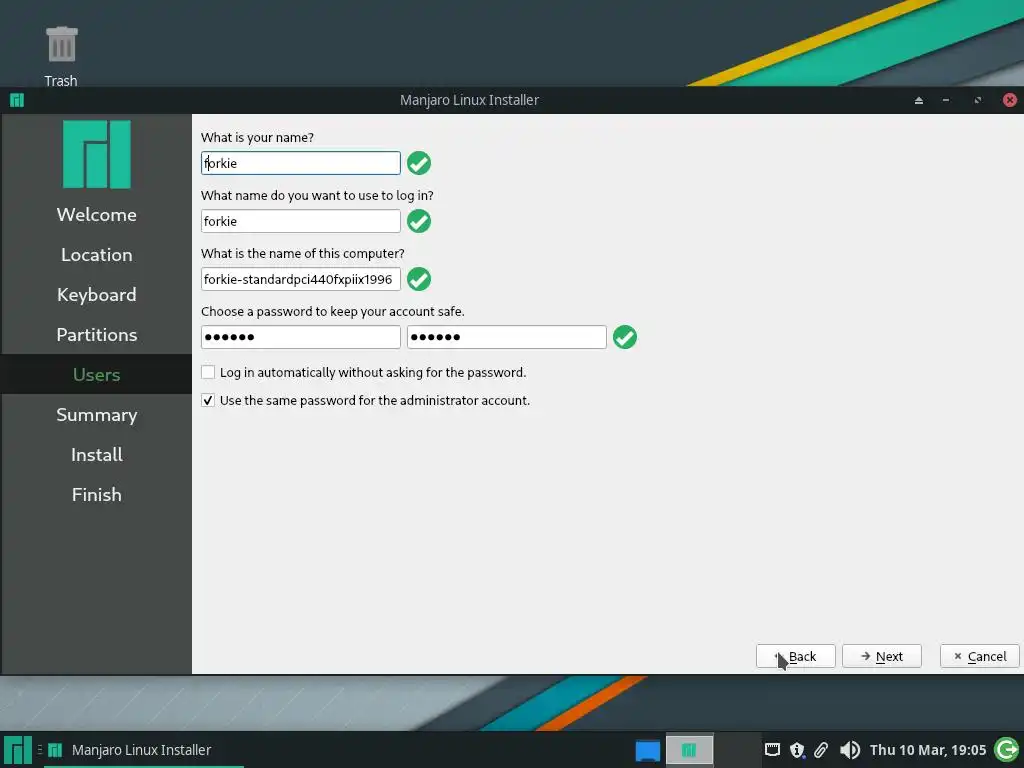Viewport: 1024px width, 768px height.
Task: Click the computer name input field
Action: click(x=300, y=280)
